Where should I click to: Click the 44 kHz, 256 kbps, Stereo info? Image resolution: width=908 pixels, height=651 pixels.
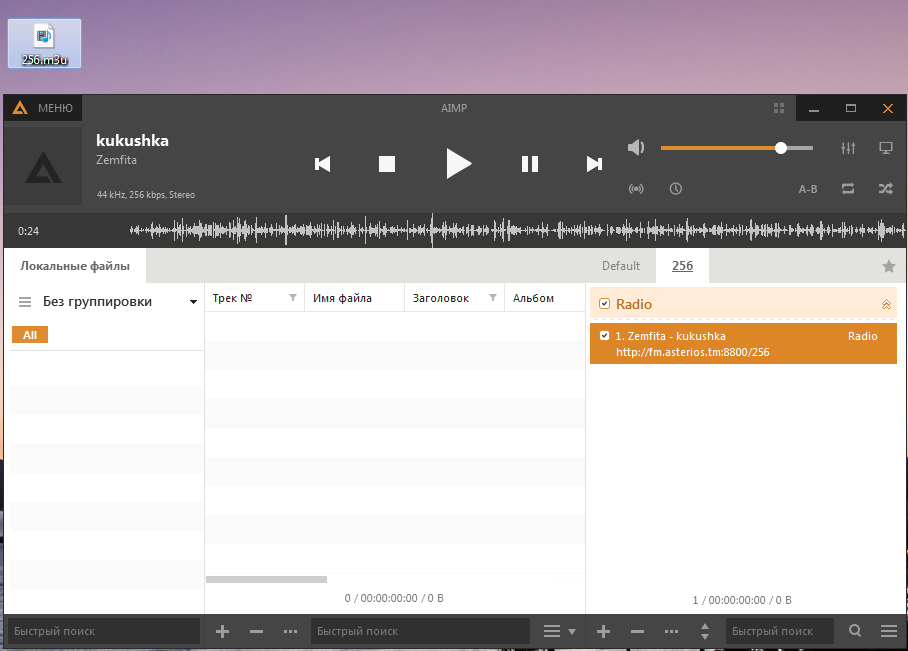pos(146,195)
